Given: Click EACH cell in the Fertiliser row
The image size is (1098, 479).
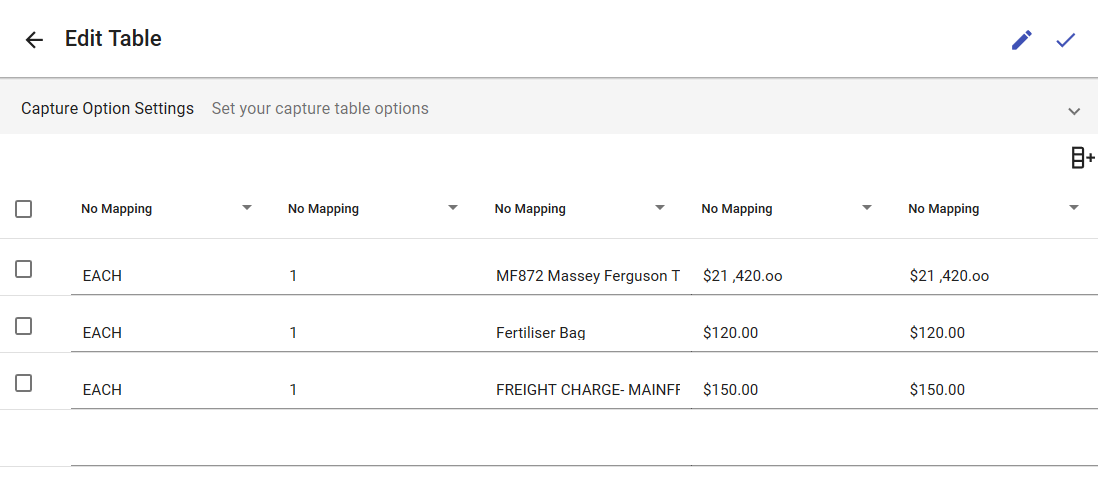Looking at the screenshot, I should click(170, 333).
